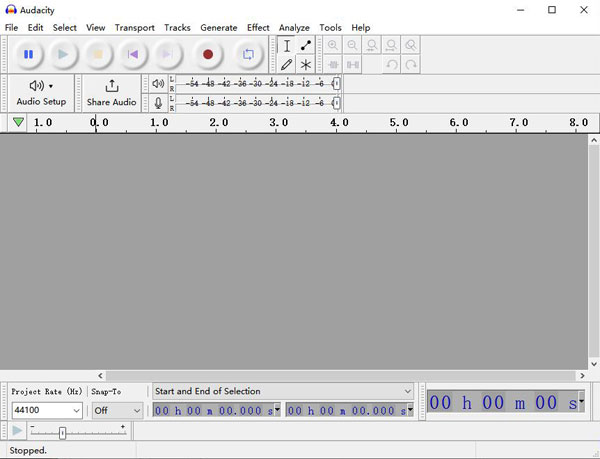Click the selection start time field

(214, 410)
